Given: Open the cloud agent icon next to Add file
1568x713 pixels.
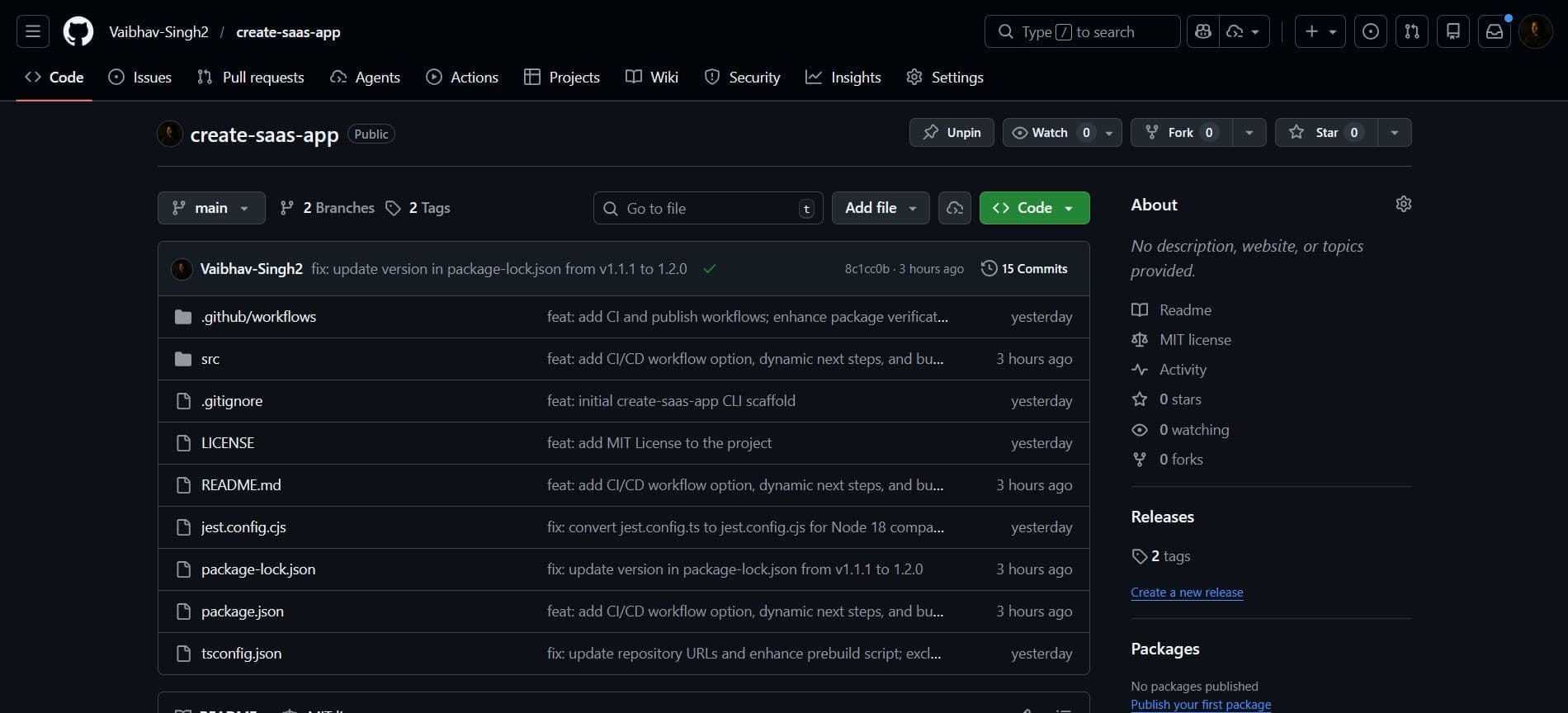Looking at the screenshot, I should click(955, 208).
